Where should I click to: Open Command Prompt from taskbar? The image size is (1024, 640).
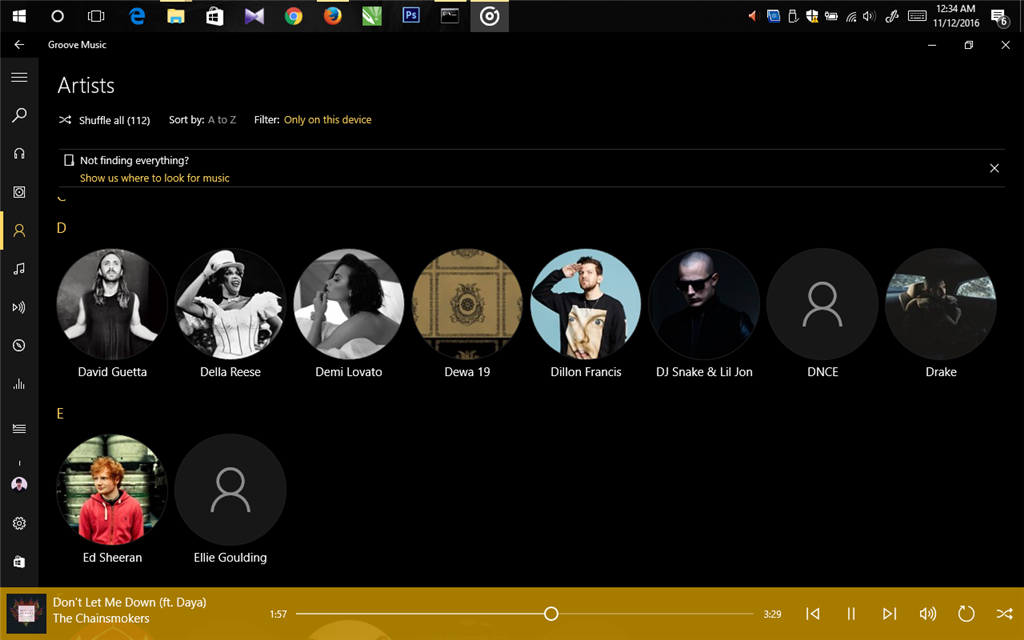tap(450, 16)
